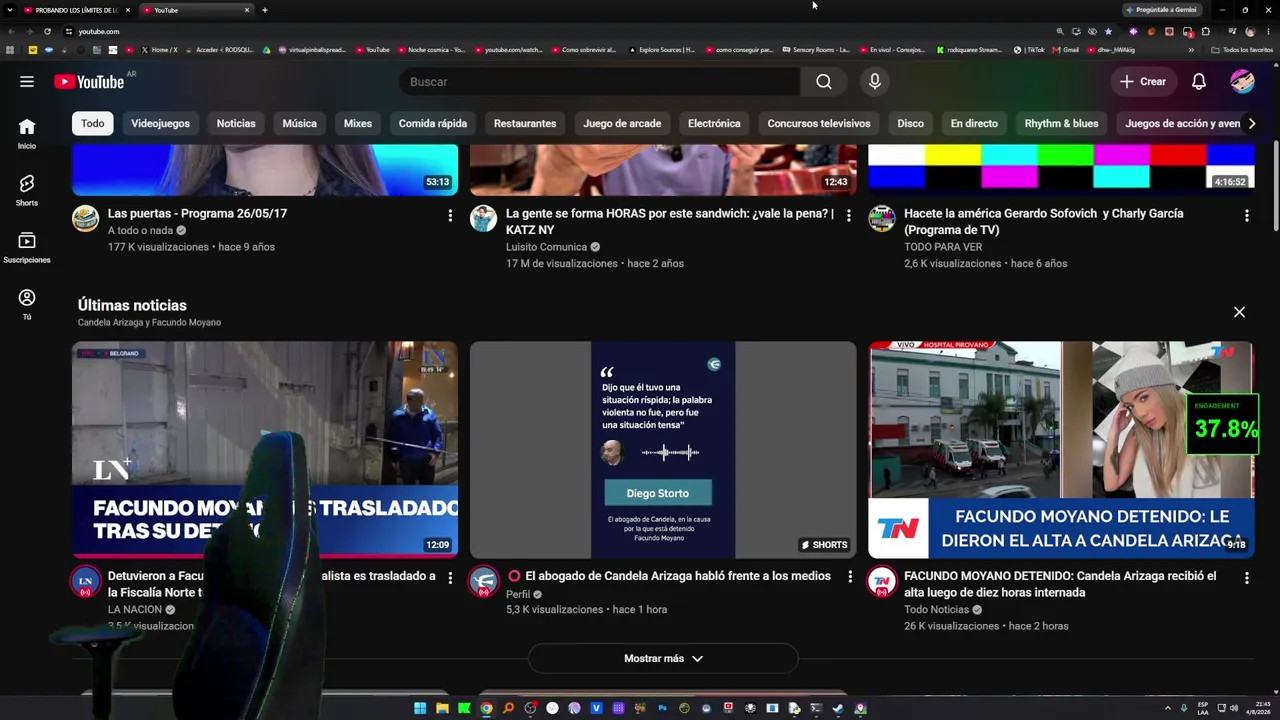Show more filter chips with right arrow

[x=1251, y=124]
